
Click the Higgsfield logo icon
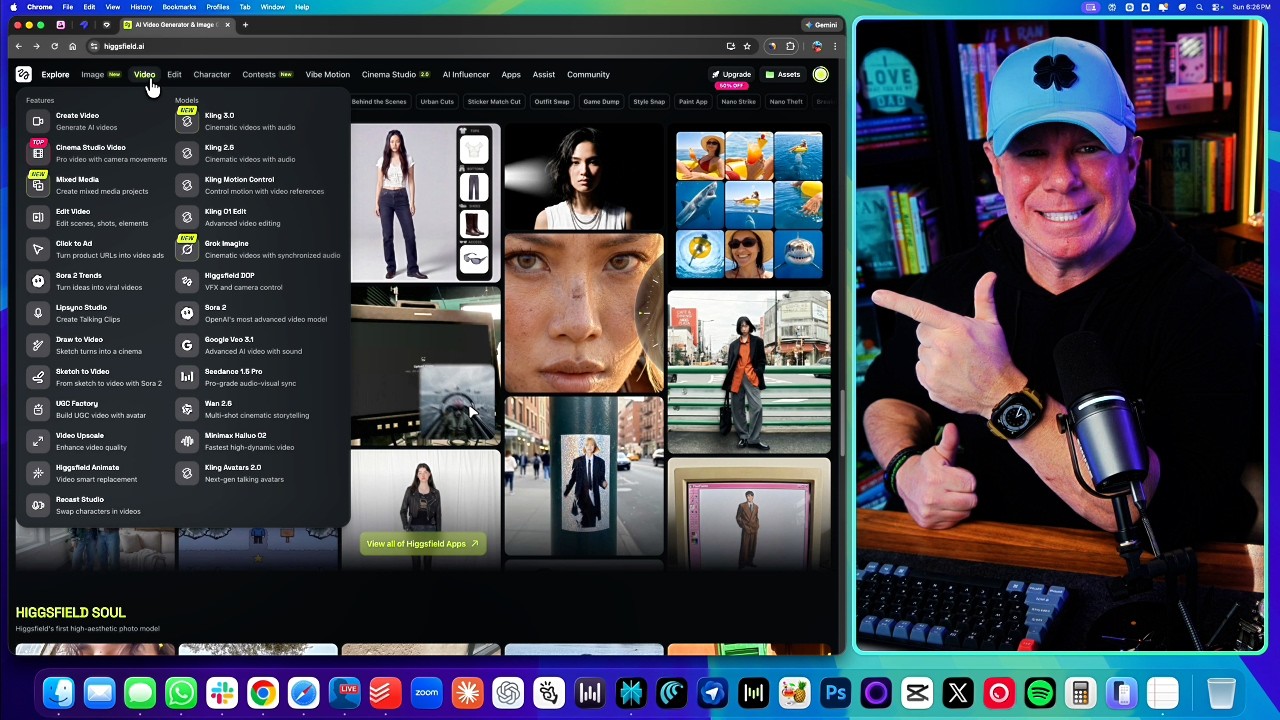[x=23, y=74]
